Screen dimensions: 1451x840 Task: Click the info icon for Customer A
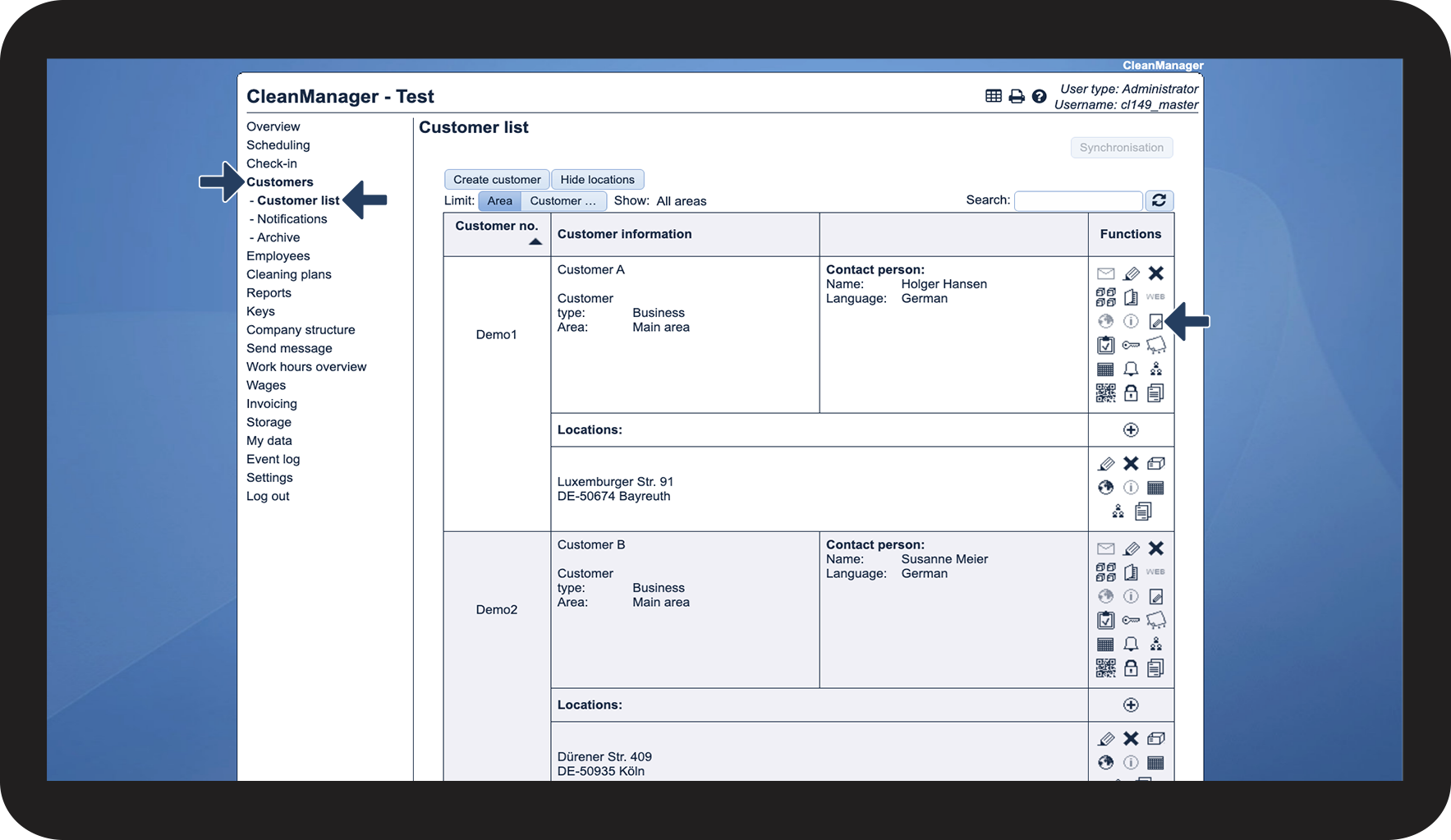[1132, 321]
